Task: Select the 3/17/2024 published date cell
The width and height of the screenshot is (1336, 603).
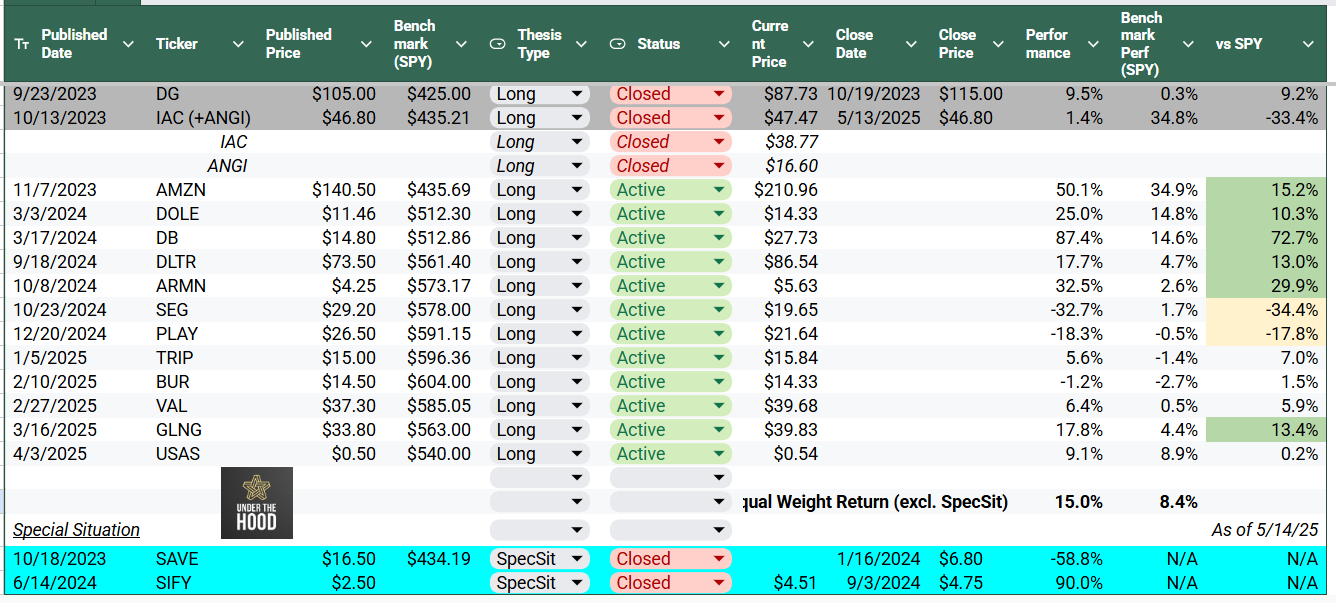Action: click(55, 238)
